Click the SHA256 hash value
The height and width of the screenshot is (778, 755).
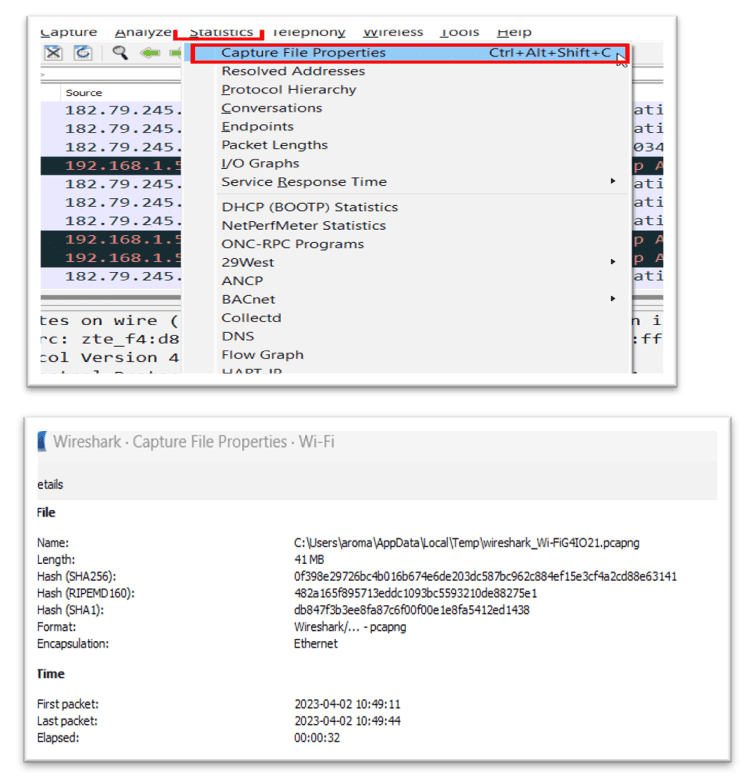[485, 577]
